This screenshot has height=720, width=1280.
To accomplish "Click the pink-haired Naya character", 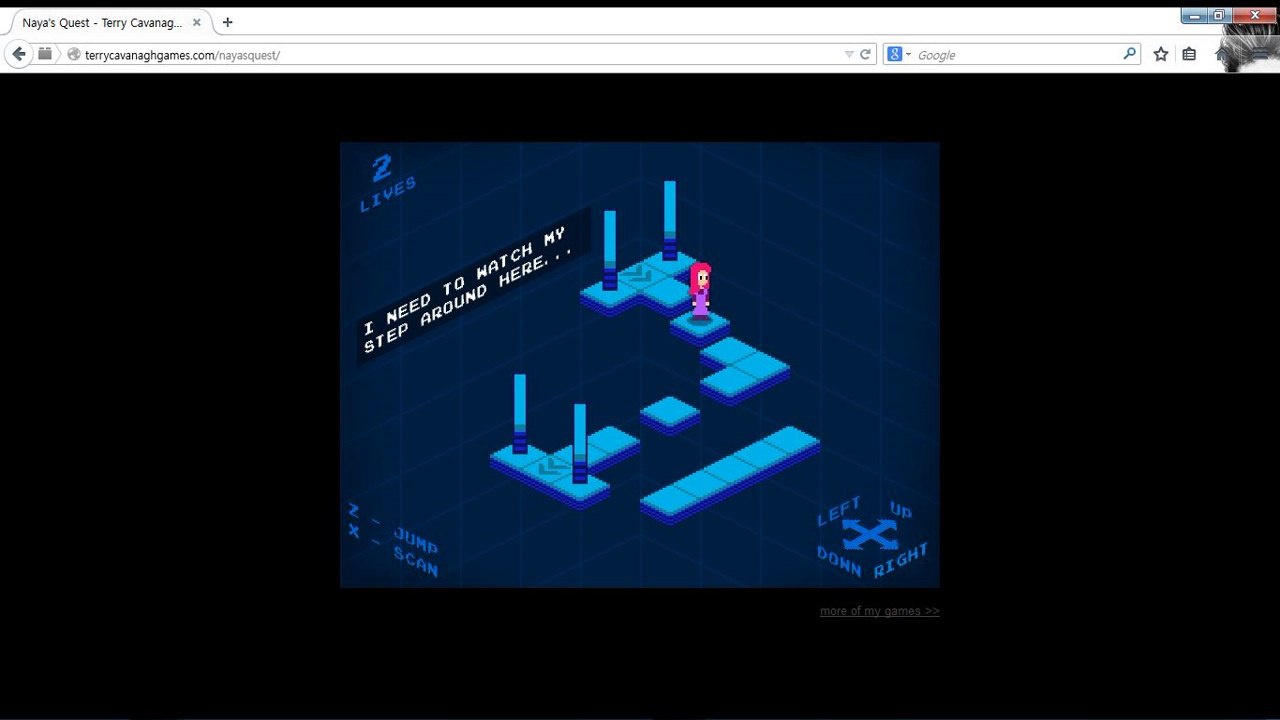I will coord(700,291).
